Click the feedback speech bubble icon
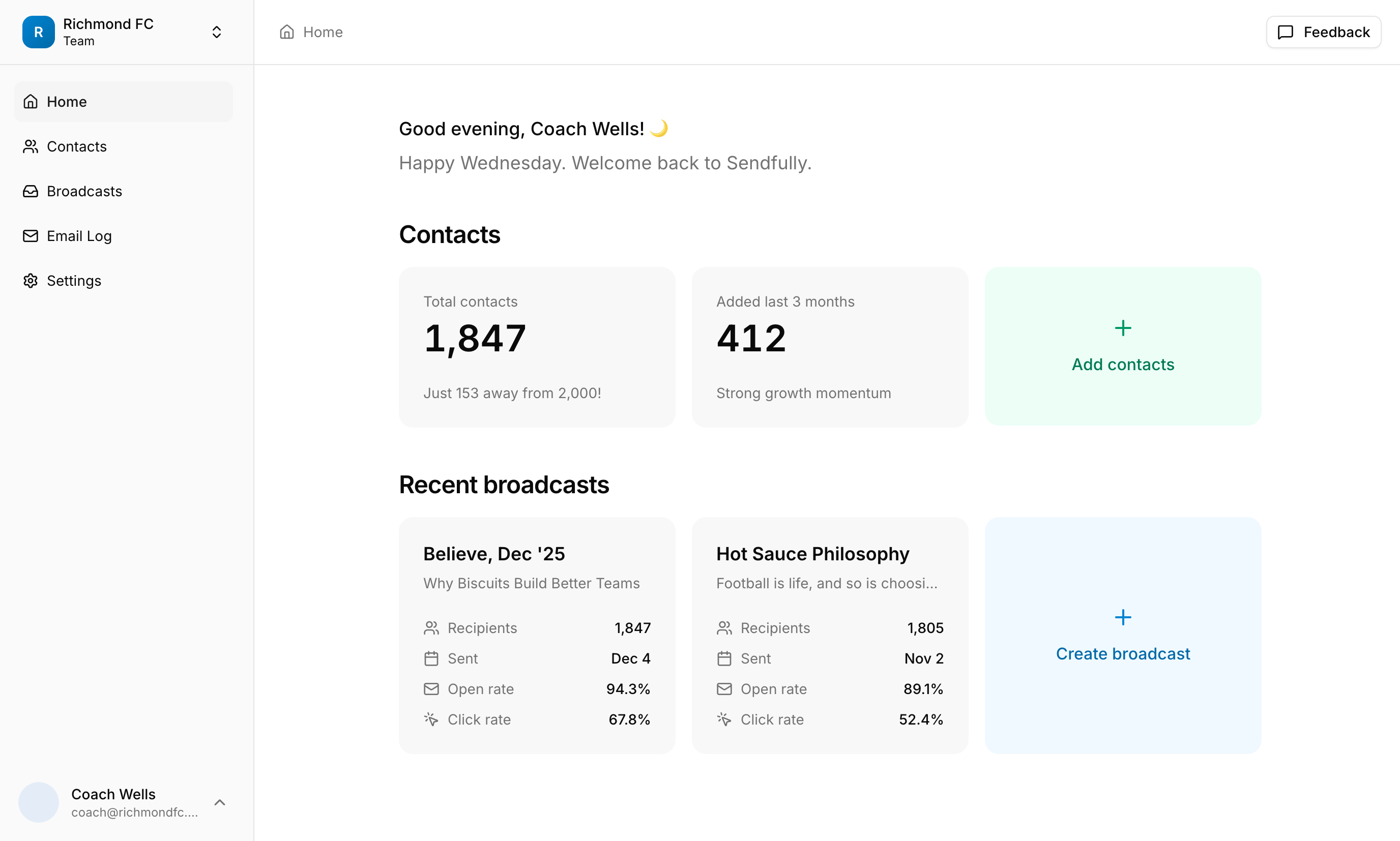The height and width of the screenshot is (841, 1400). click(1286, 33)
